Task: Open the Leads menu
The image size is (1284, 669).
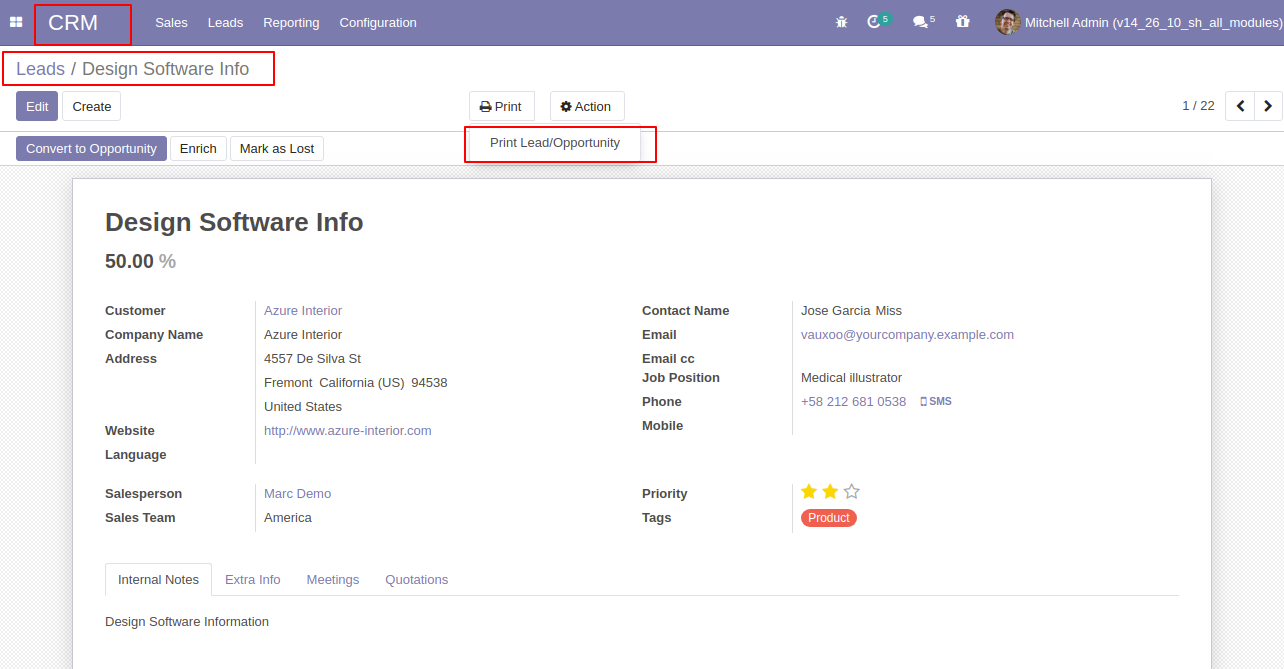Action: [225, 22]
